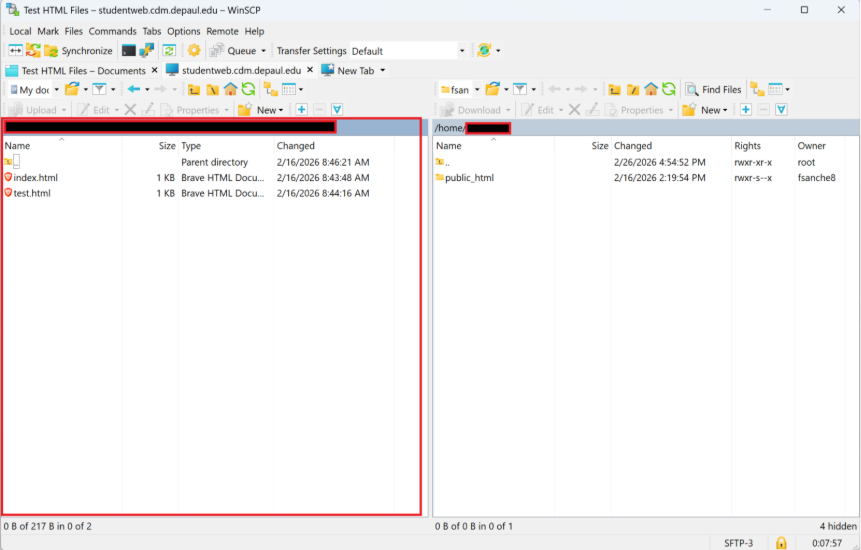Click the local panel select files plus icon
Screen dimensions: 861x550
301,110
